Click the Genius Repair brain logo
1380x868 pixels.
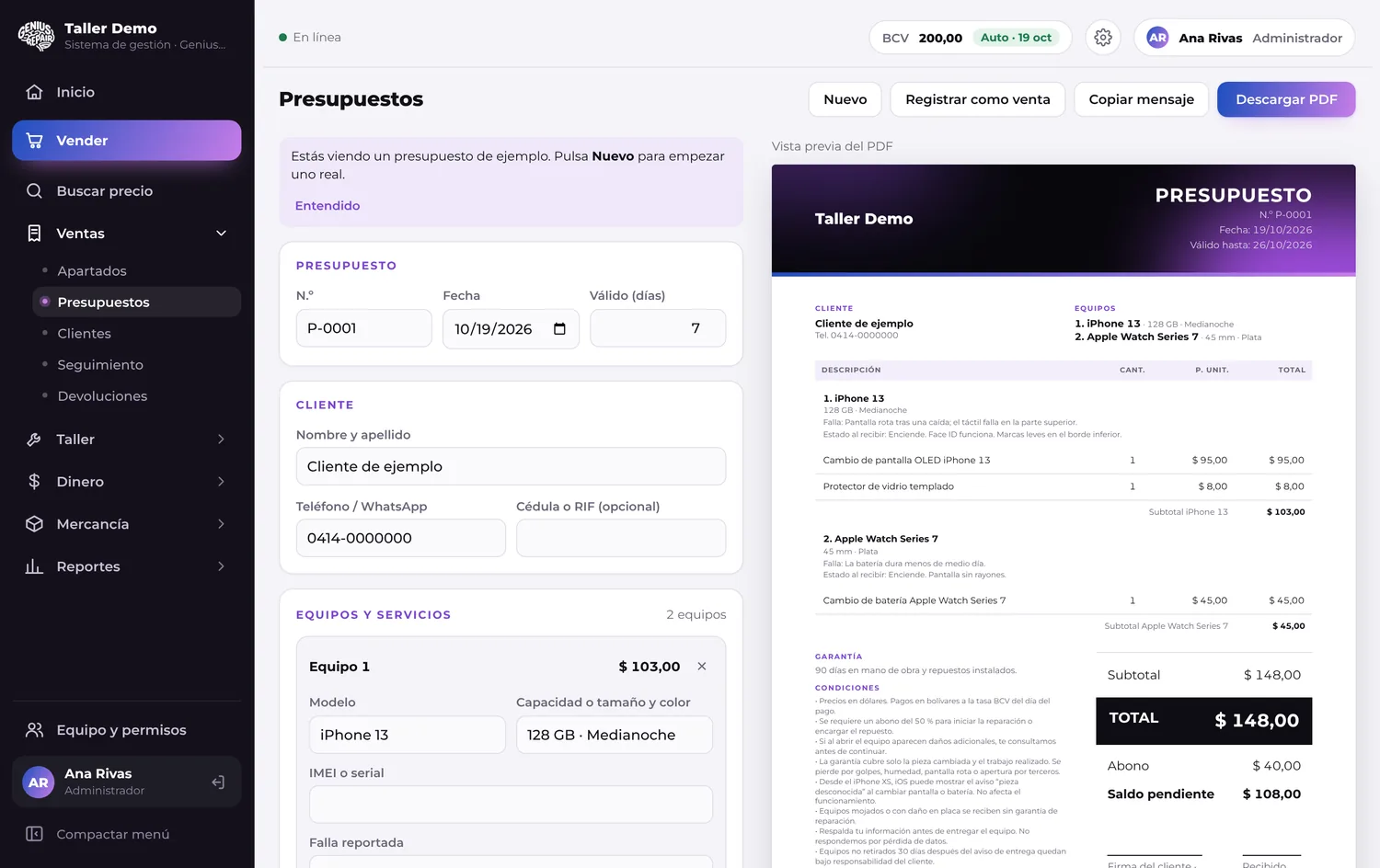point(37,36)
